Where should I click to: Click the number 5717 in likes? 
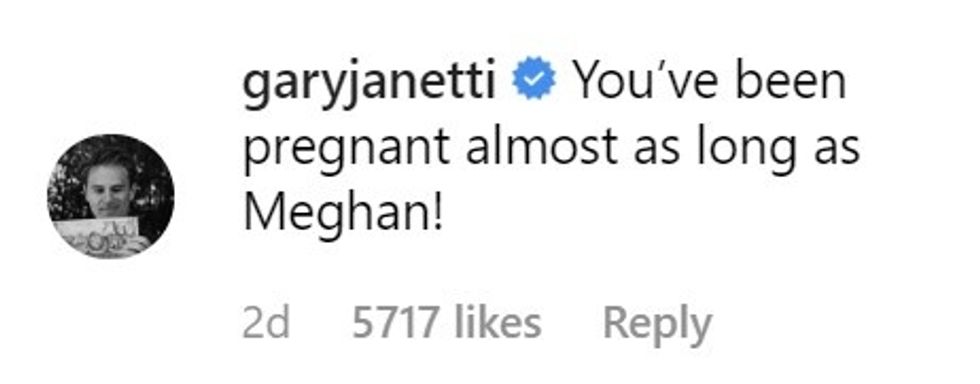pyautogui.click(x=394, y=323)
